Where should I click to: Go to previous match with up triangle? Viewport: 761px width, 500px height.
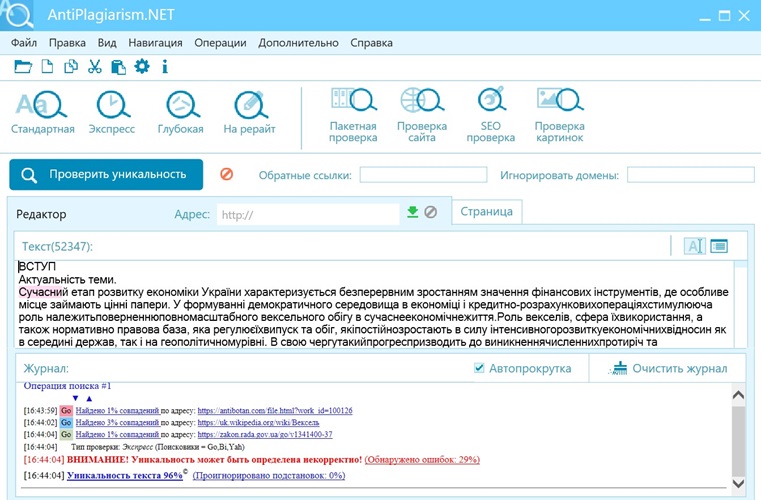(x=89, y=399)
